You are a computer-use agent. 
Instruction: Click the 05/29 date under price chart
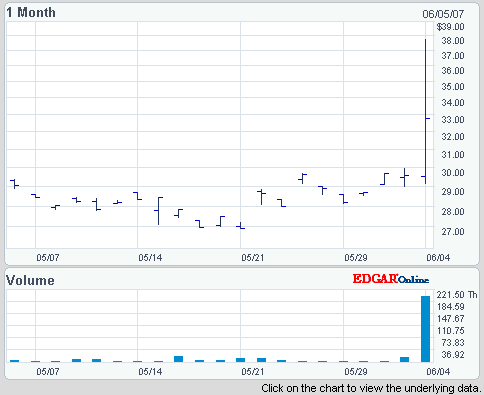coord(356,258)
